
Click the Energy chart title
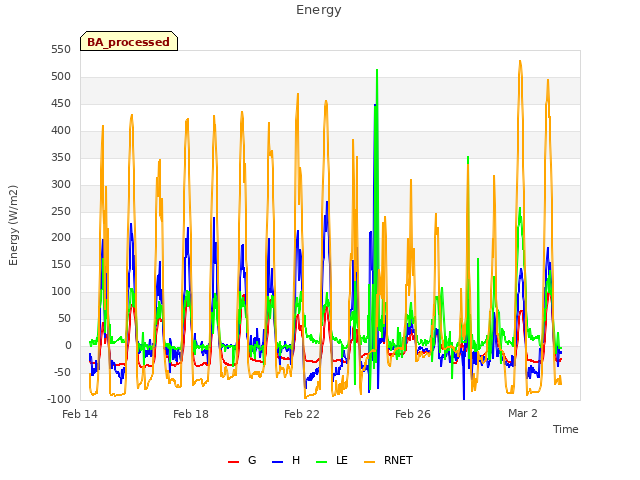318,10
